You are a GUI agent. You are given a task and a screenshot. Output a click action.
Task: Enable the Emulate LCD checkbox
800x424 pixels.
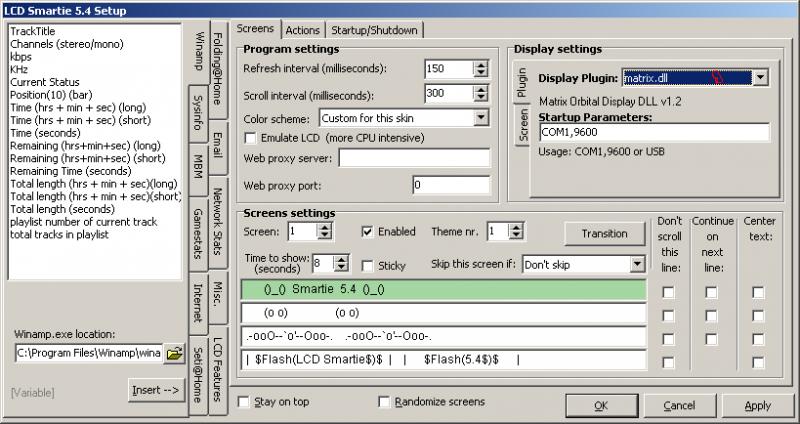(252, 137)
